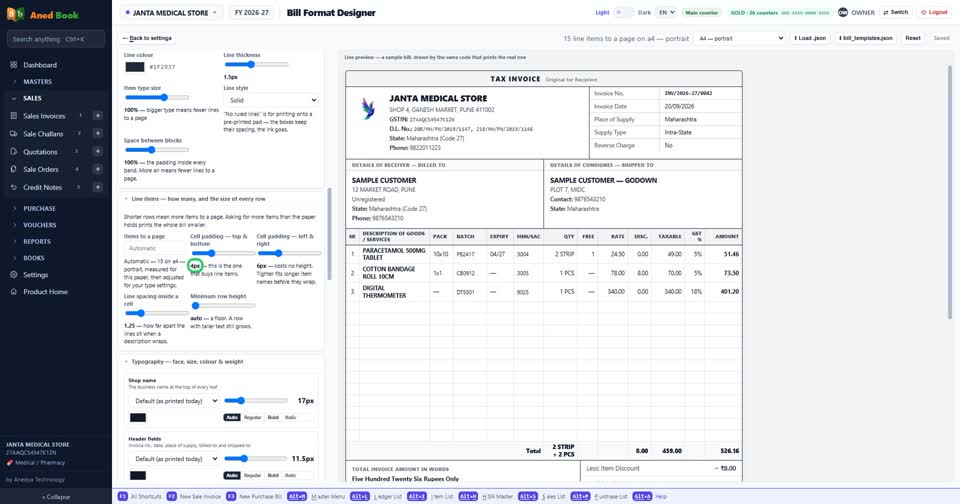
Task: Open the Line style Solid dropdown
Action: pyautogui.click(x=271, y=100)
